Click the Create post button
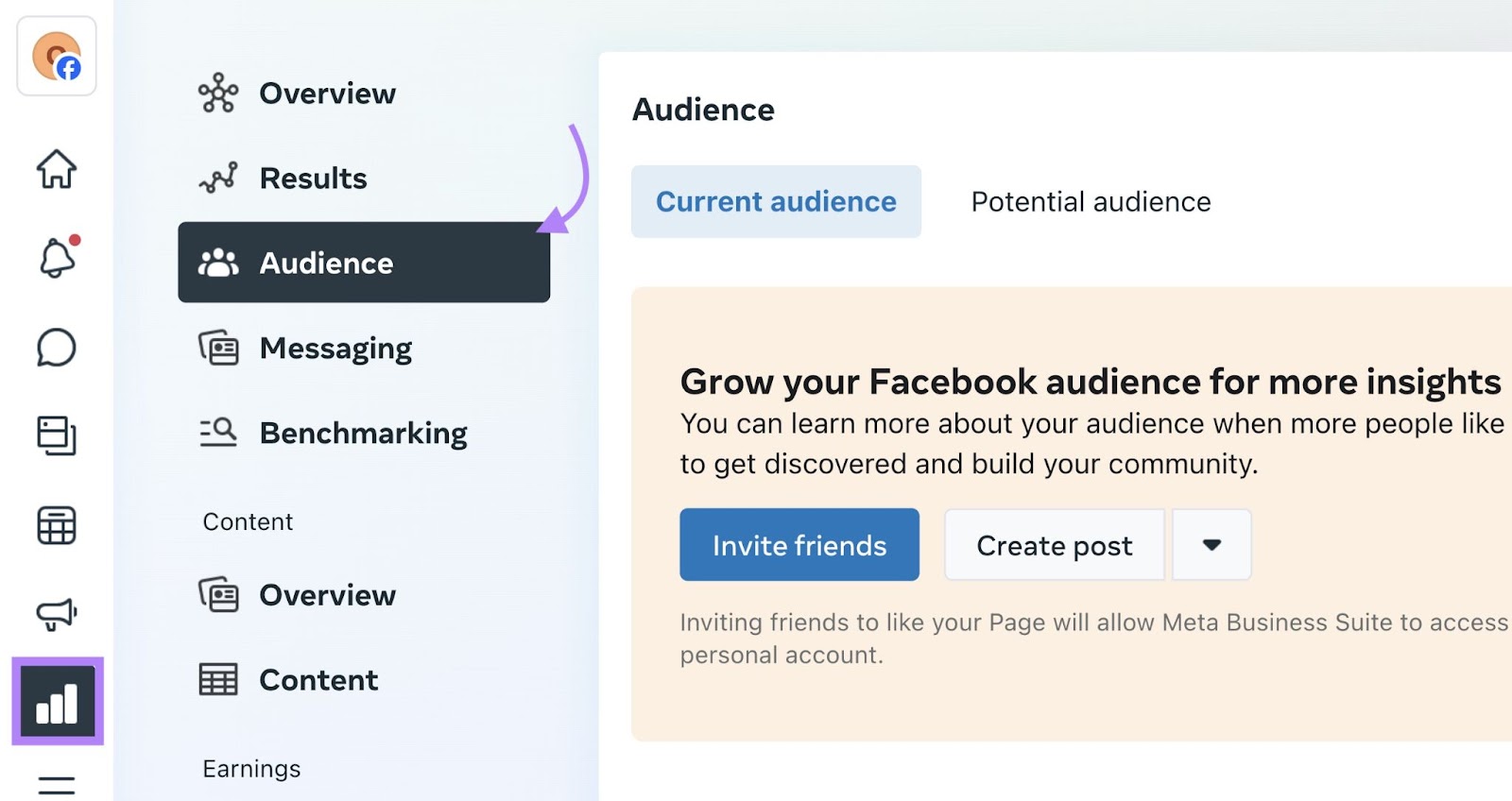 pyautogui.click(x=1055, y=545)
